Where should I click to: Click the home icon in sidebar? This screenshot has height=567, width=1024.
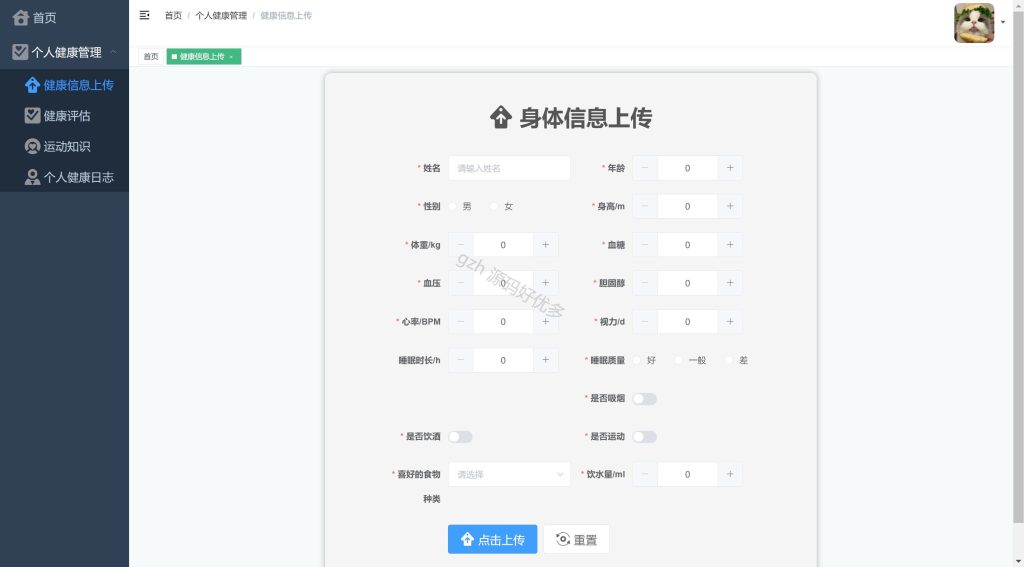tap(21, 18)
